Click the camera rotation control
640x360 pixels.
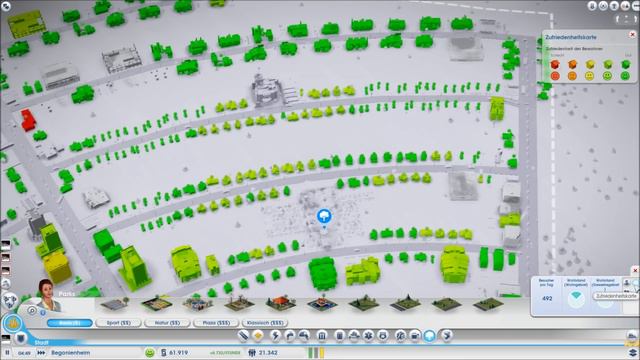tap(627, 19)
